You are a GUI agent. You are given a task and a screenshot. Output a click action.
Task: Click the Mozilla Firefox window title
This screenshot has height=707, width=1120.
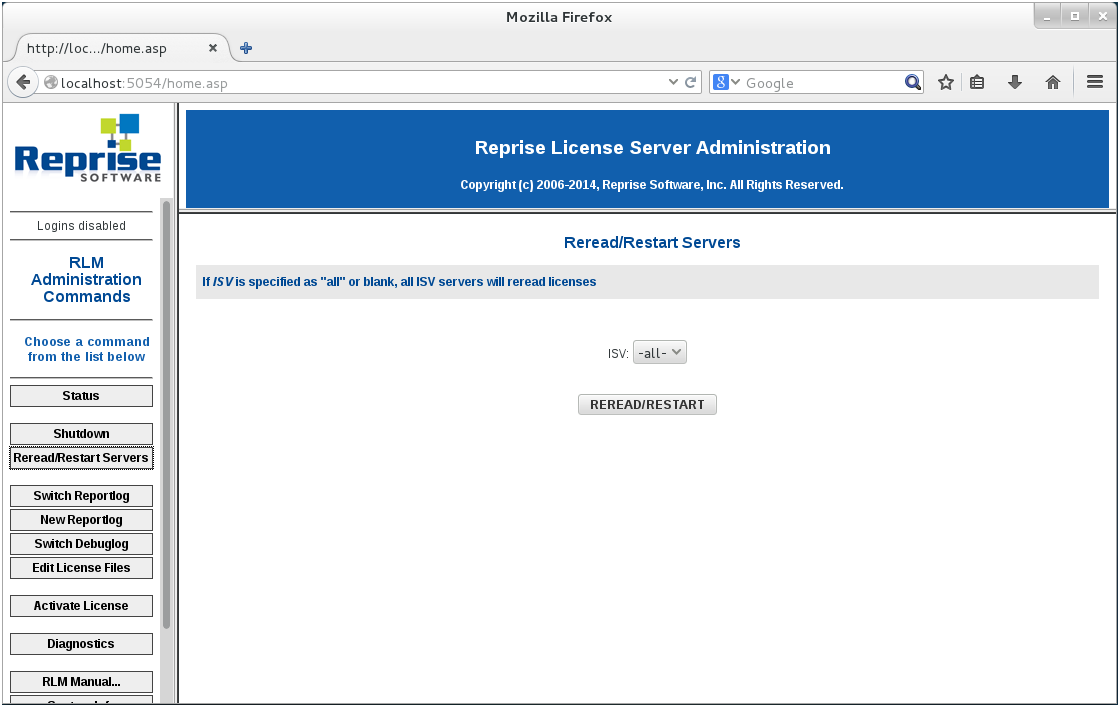pyautogui.click(x=559, y=17)
